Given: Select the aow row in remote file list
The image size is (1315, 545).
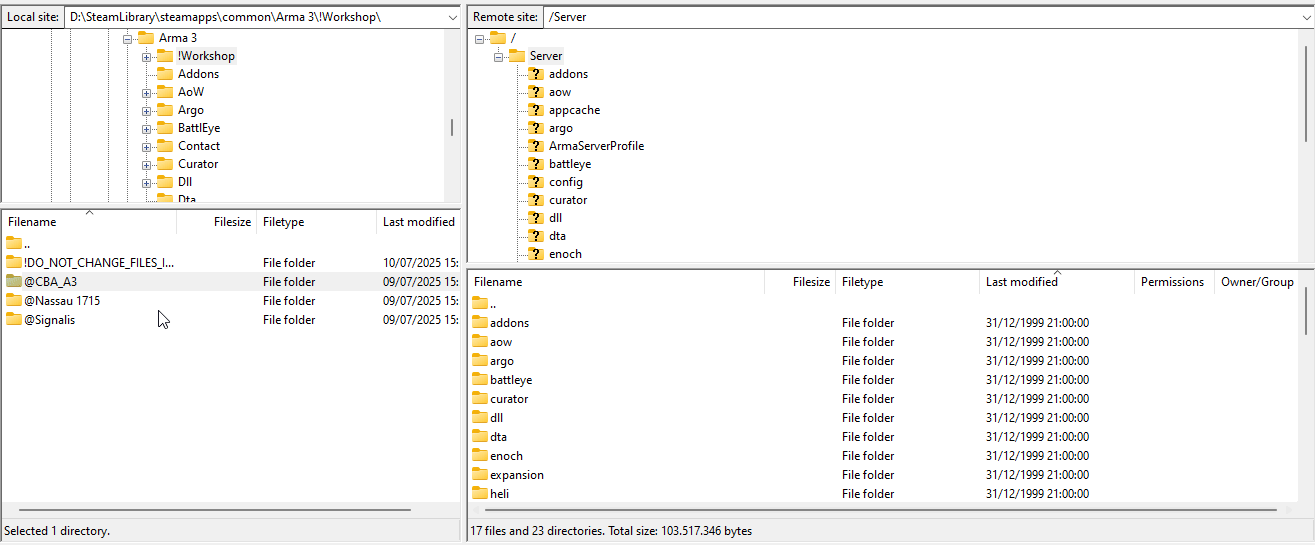Looking at the screenshot, I should point(885,342).
